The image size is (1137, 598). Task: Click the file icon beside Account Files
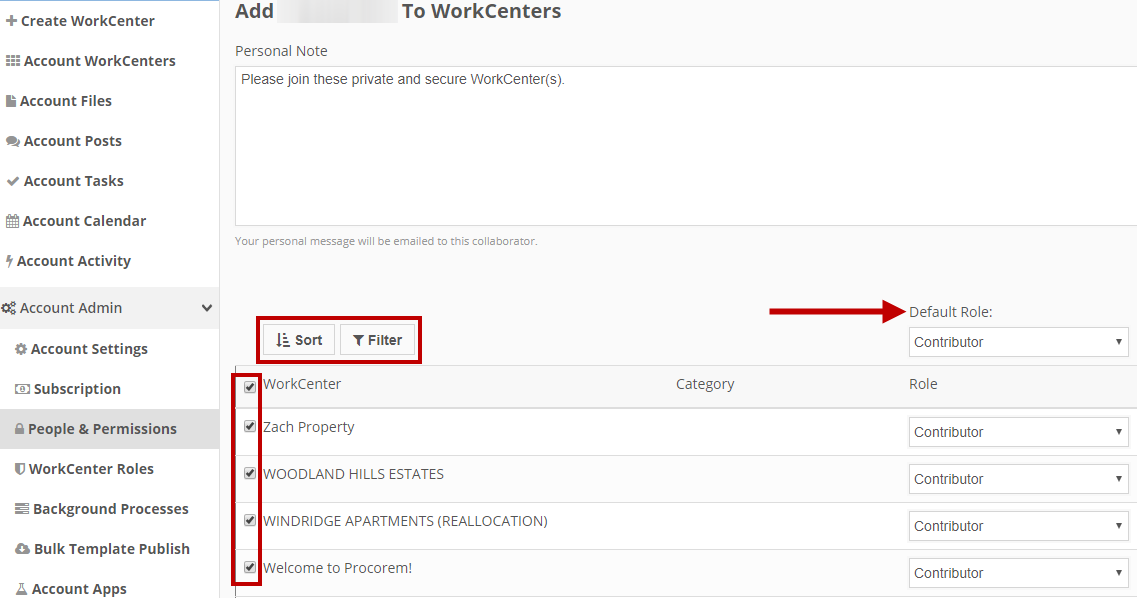pyautogui.click(x=11, y=101)
